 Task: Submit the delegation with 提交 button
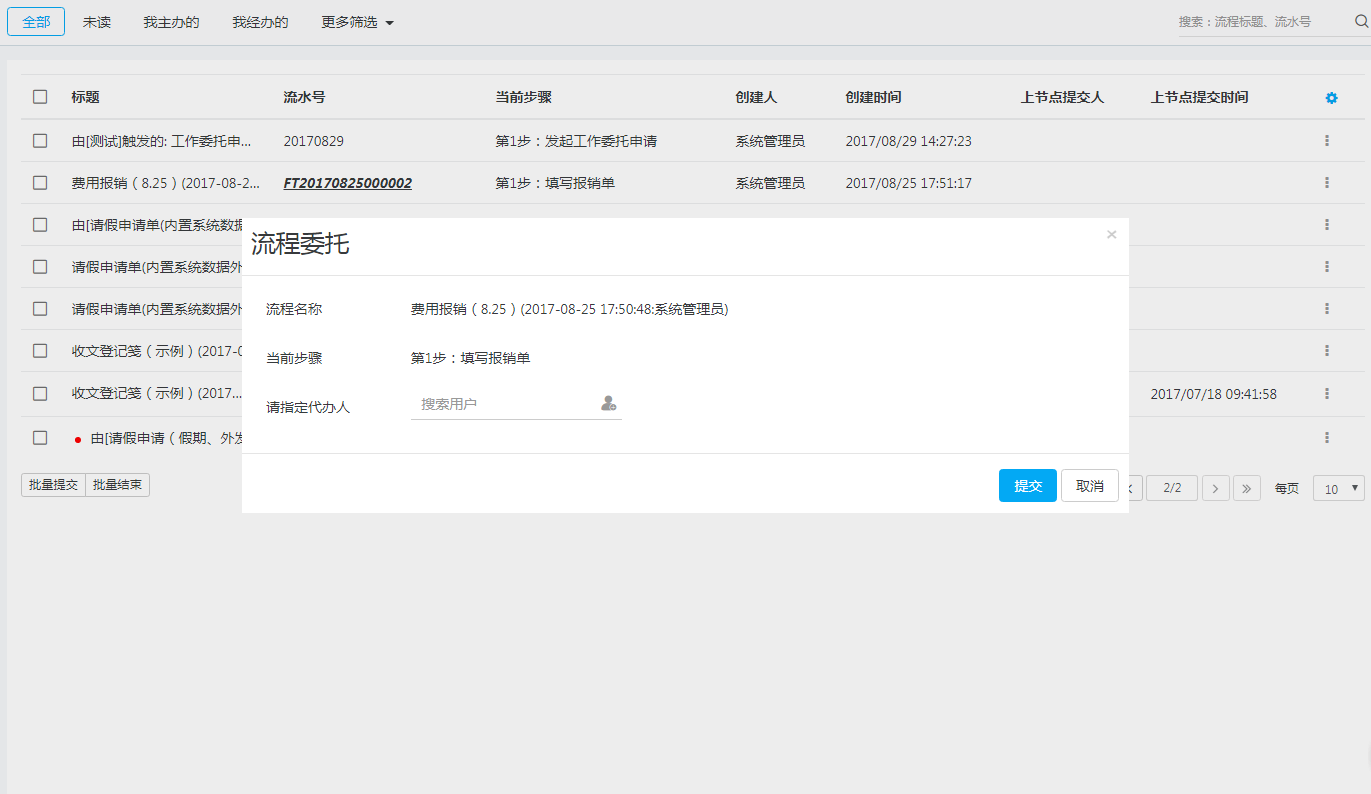point(1027,485)
